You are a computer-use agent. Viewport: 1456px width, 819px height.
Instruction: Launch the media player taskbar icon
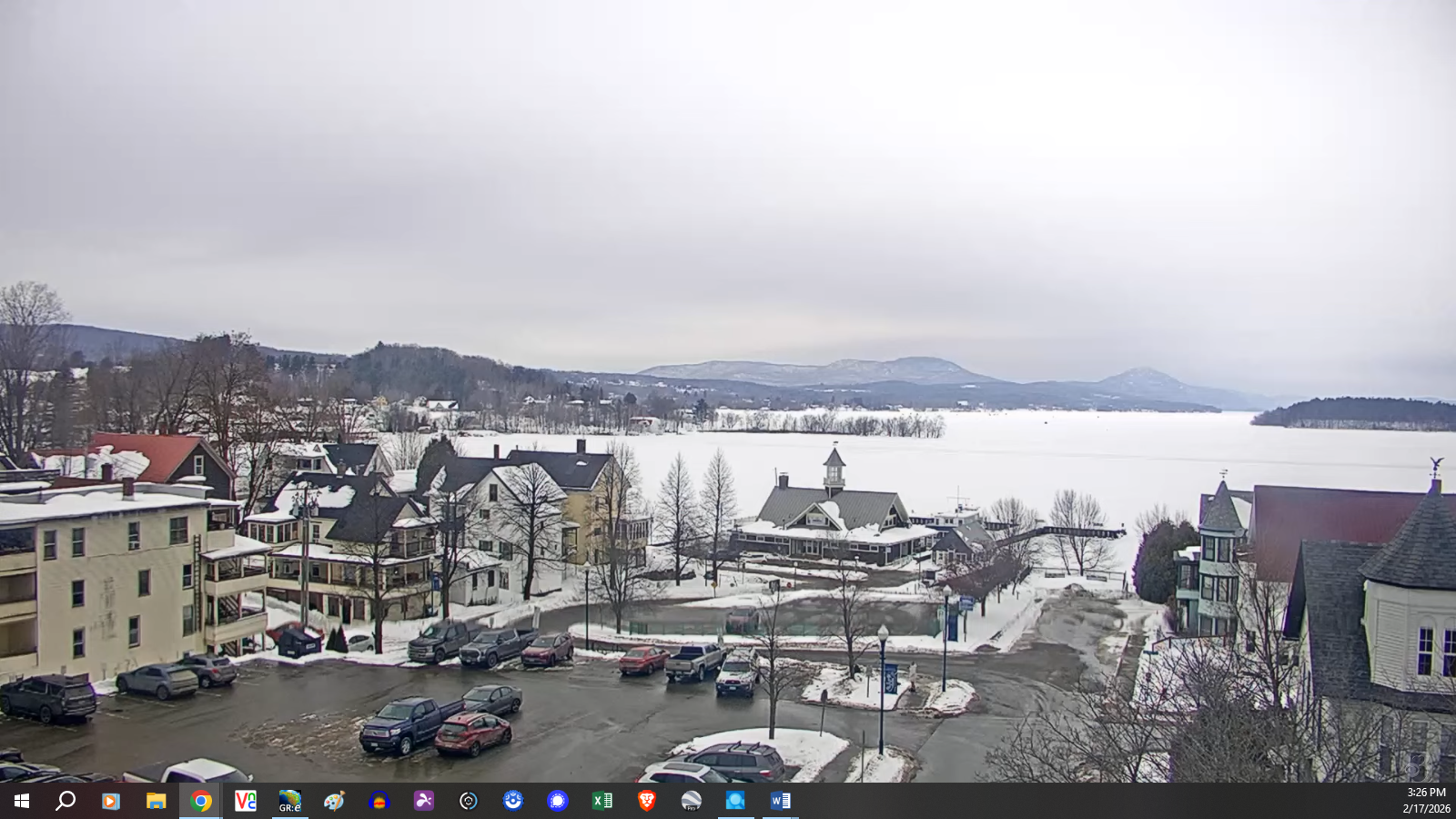(x=111, y=801)
